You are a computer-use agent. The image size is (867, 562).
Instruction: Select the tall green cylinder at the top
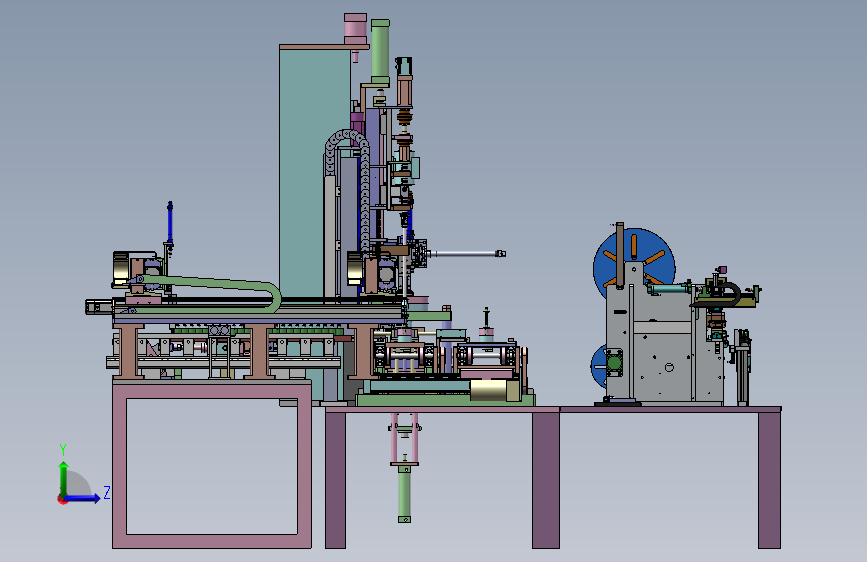pyautogui.click(x=380, y=53)
